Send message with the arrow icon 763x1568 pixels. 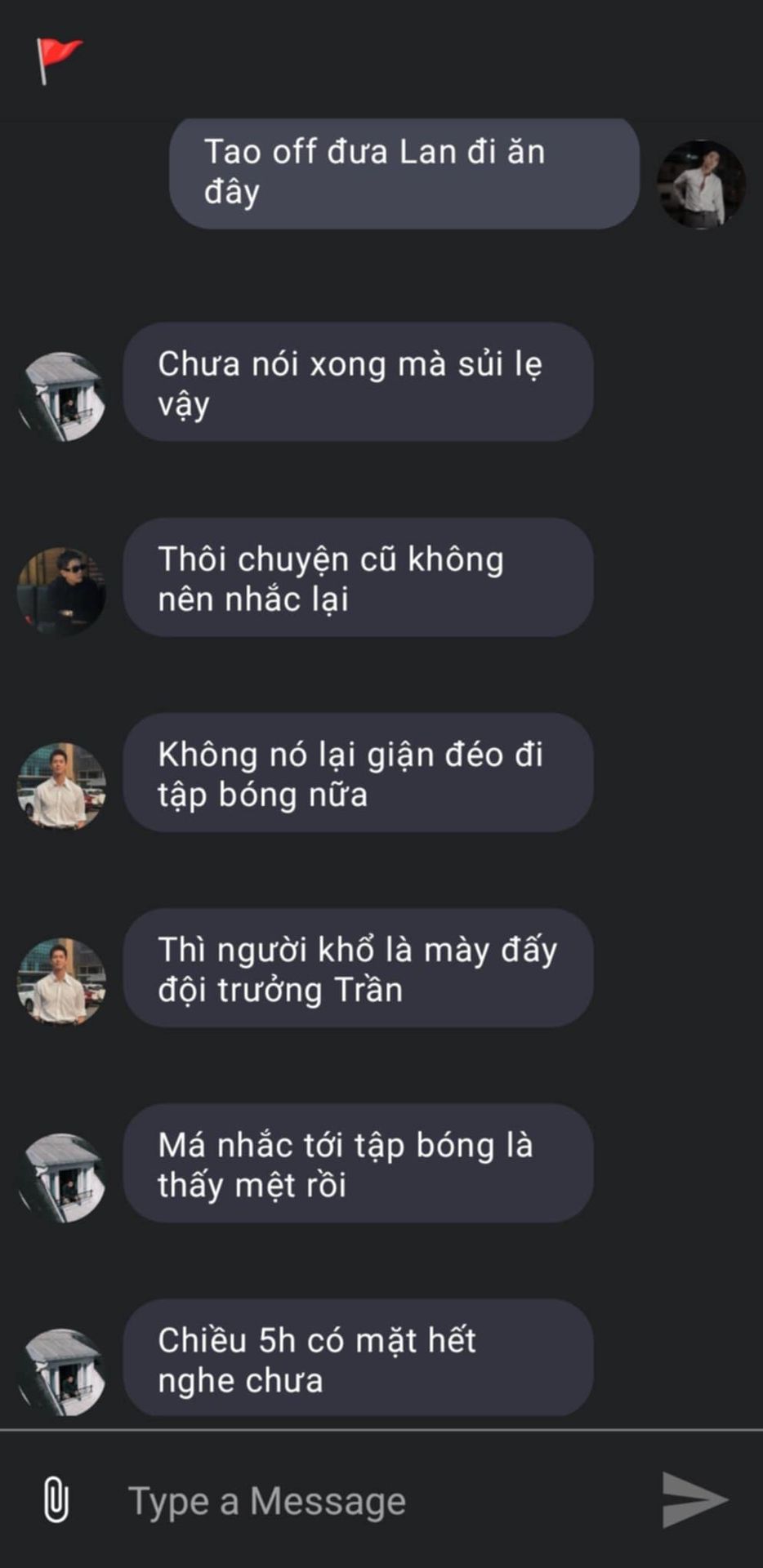click(x=694, y=1499)
